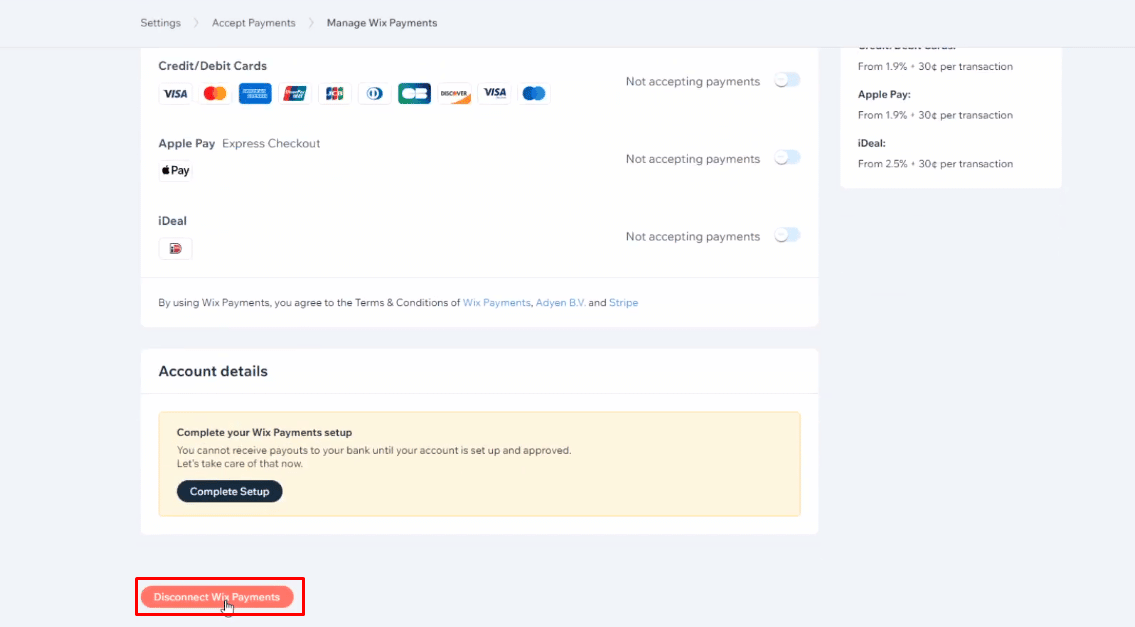Screen dimensions: 1135x627
Task: Go to Settings in breadcrumb
Action: [161, 23]
